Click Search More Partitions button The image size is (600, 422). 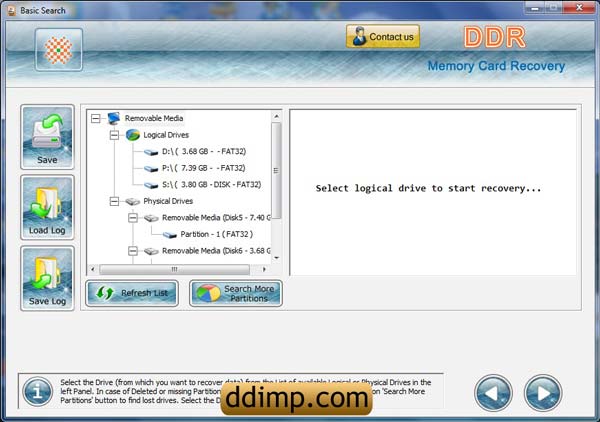[236, 293]
